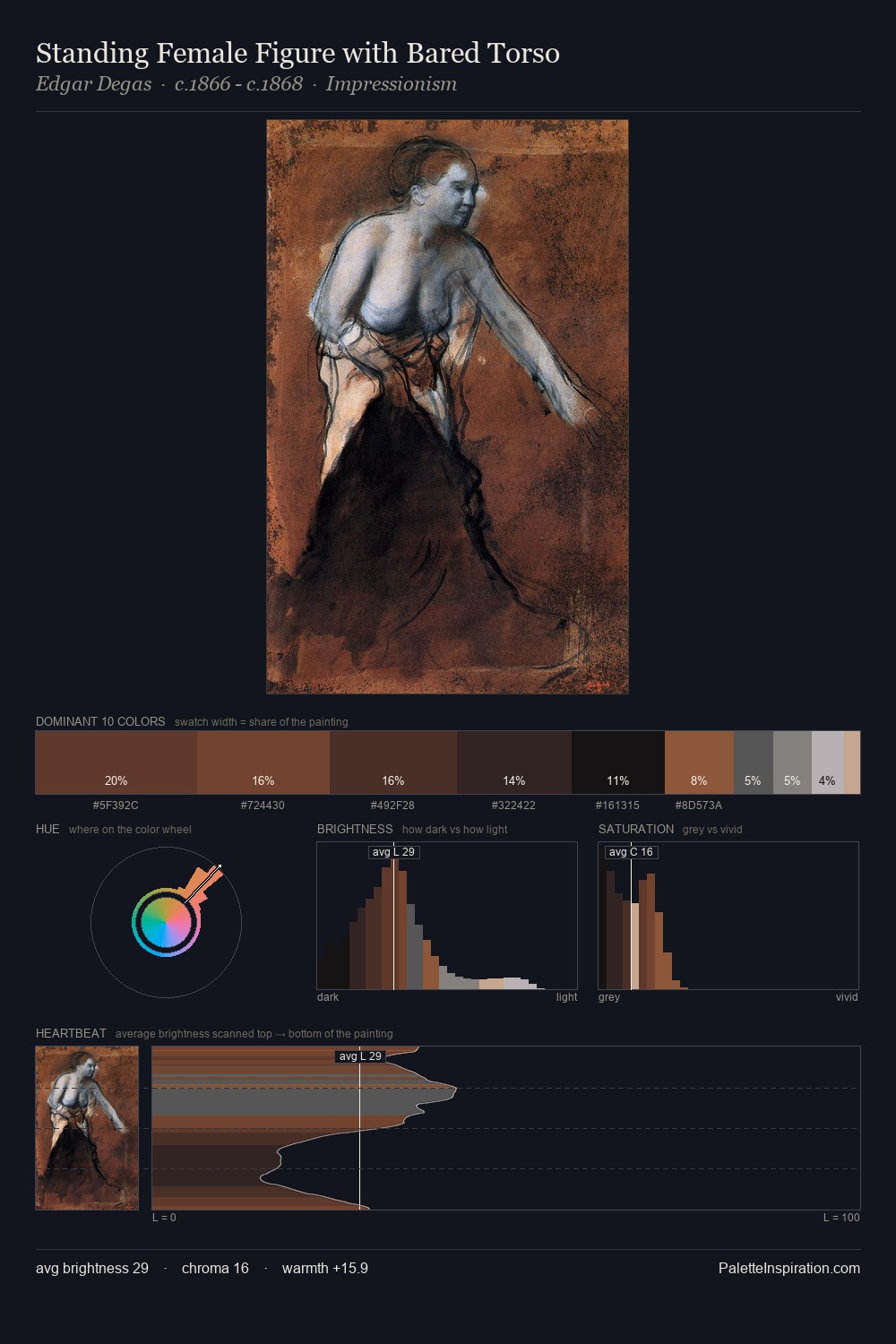Select the narrow tan swatch at palette end
Screen dimensions: 896x1344
(852, 762)
